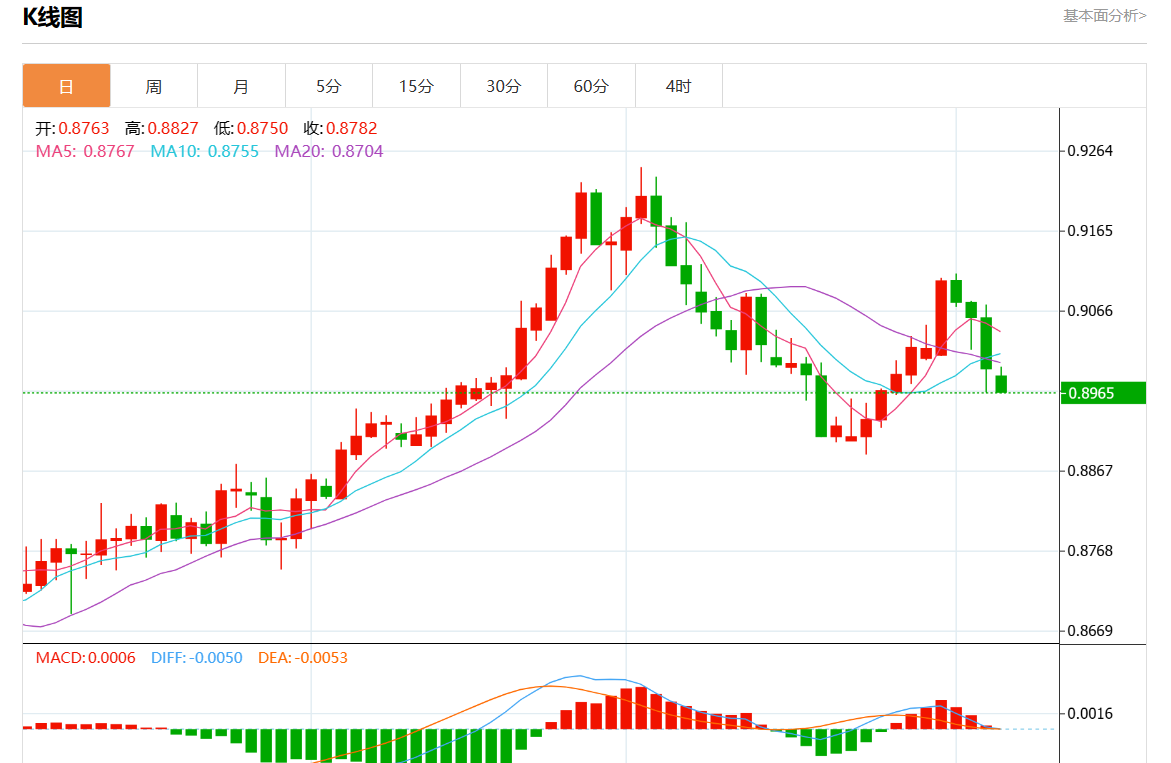
Task: Click the MA5: 0.8767 indicator value
Action: click(x=85, y=152)
